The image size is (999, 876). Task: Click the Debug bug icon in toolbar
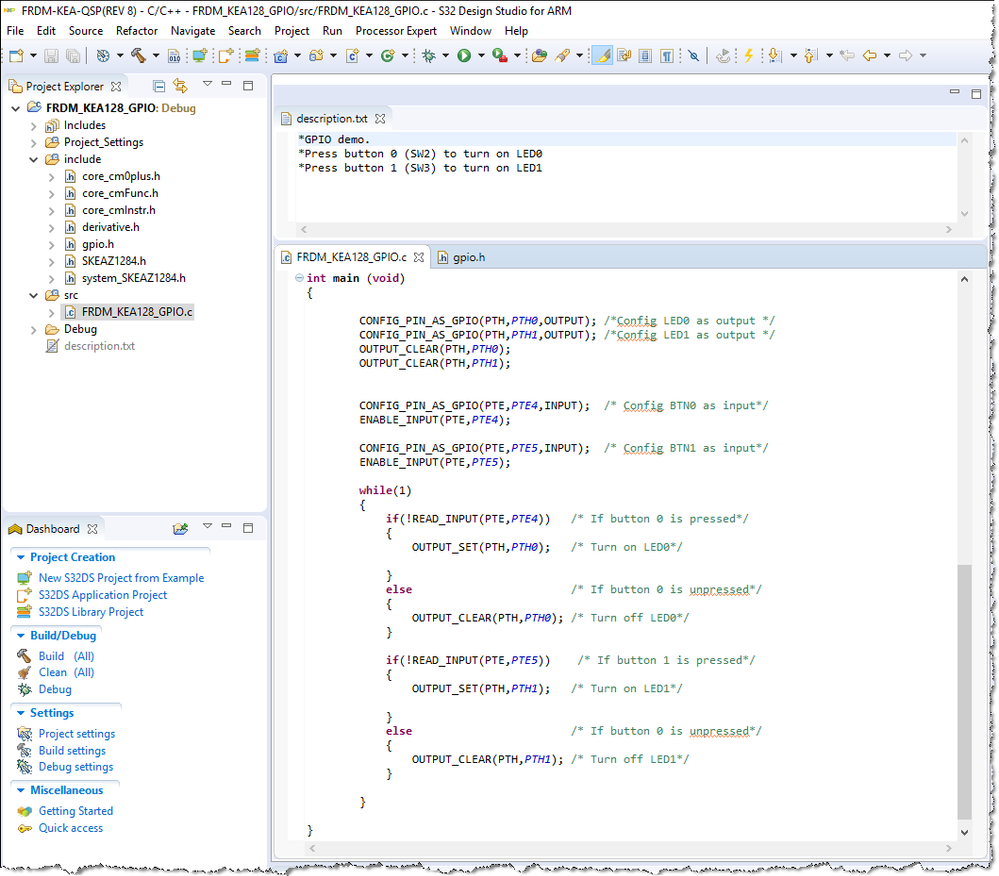point(429,56)
